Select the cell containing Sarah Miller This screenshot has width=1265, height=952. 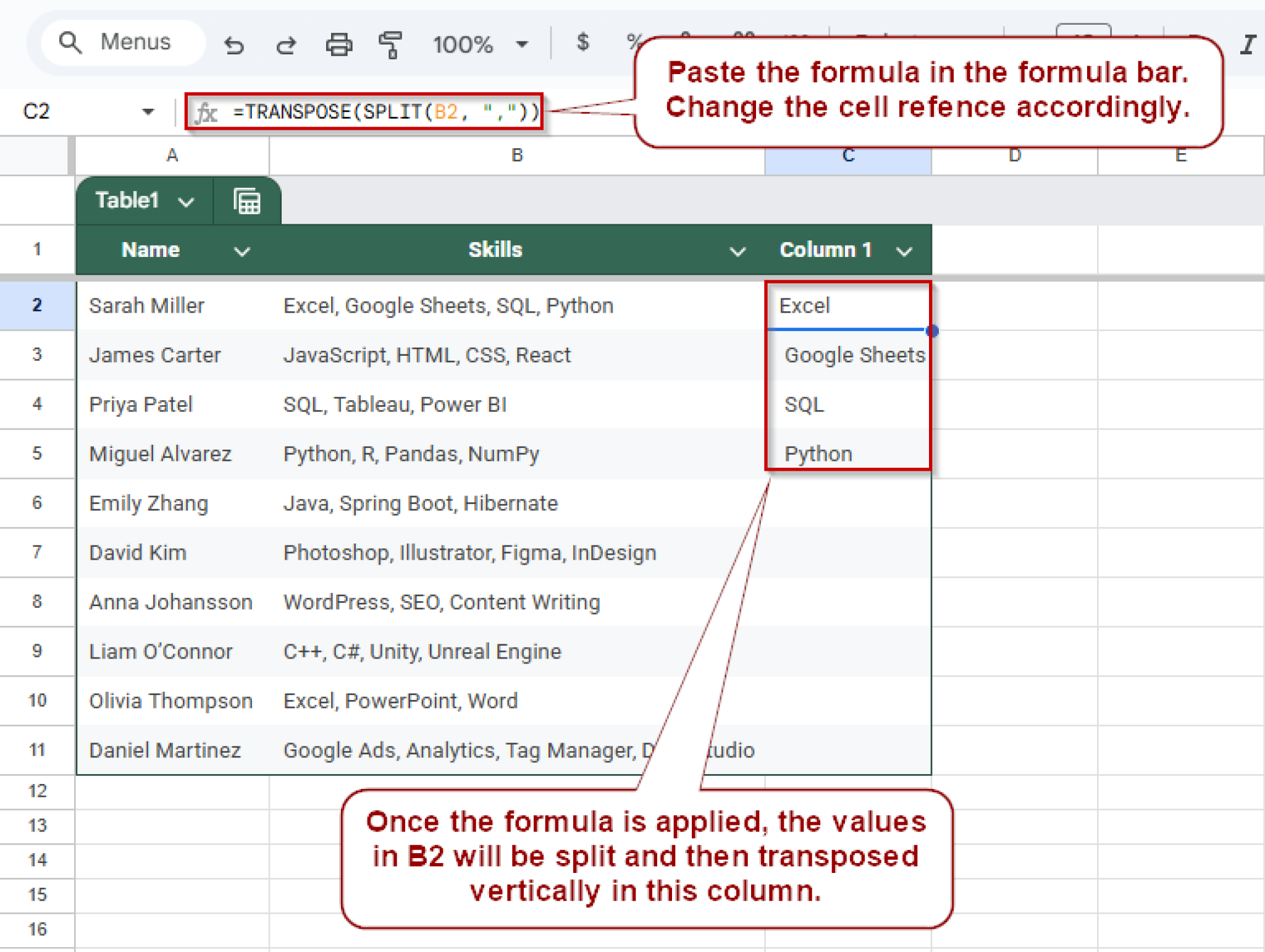[x=146, y=305]
